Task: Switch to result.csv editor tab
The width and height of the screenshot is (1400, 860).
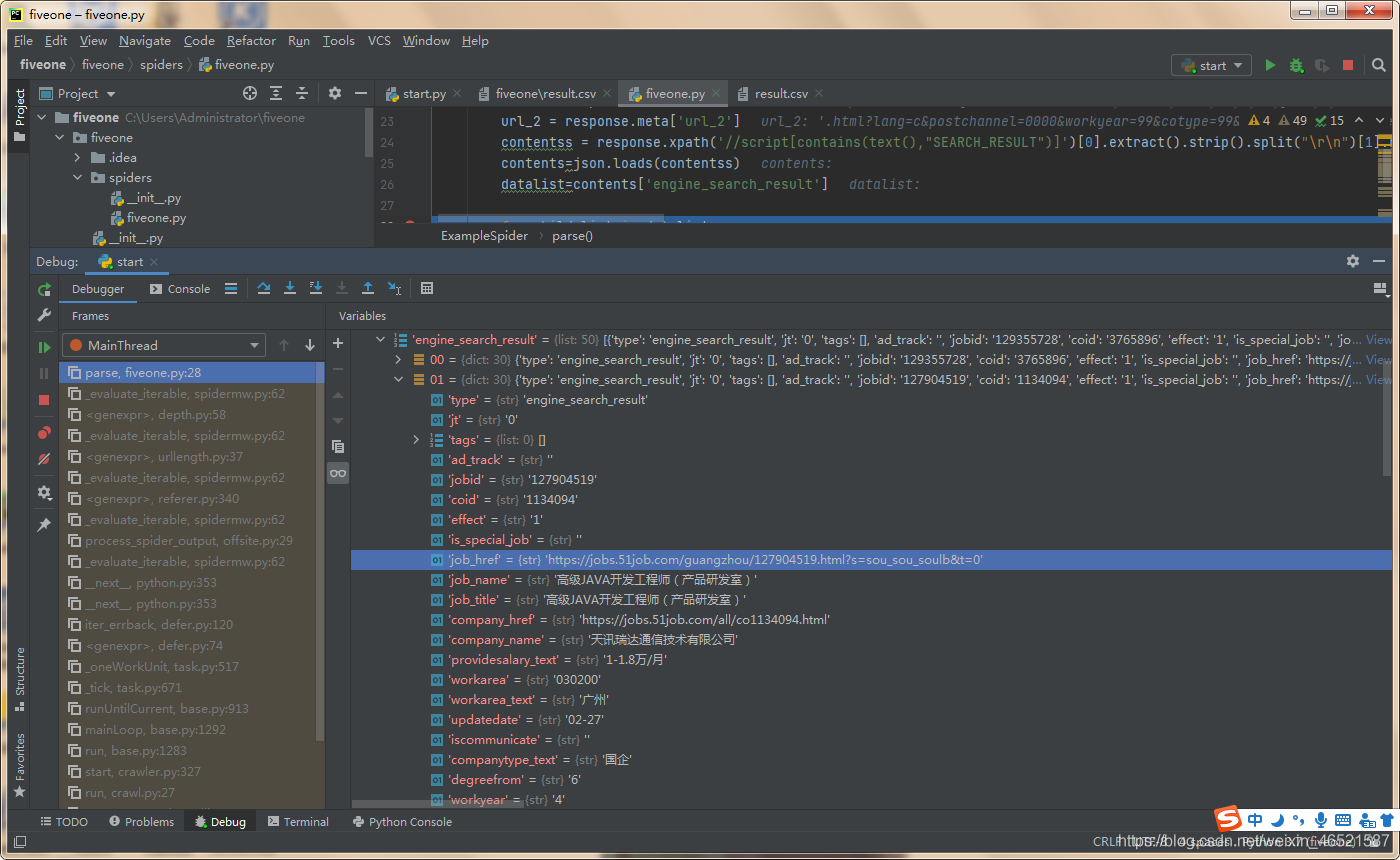Action: (781, 93)
